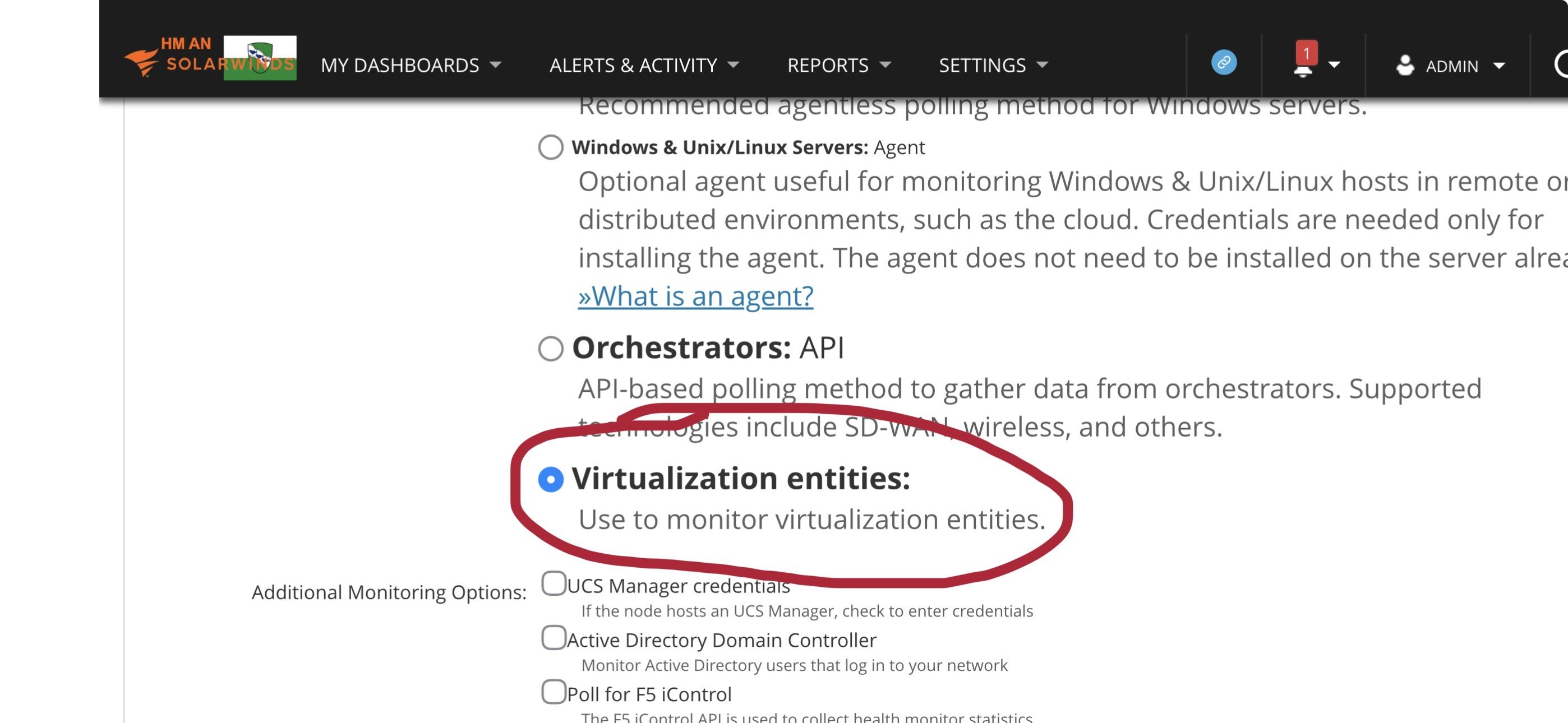Open the My Dashboards menu
1568x723 pixels.
coord(400,65)
